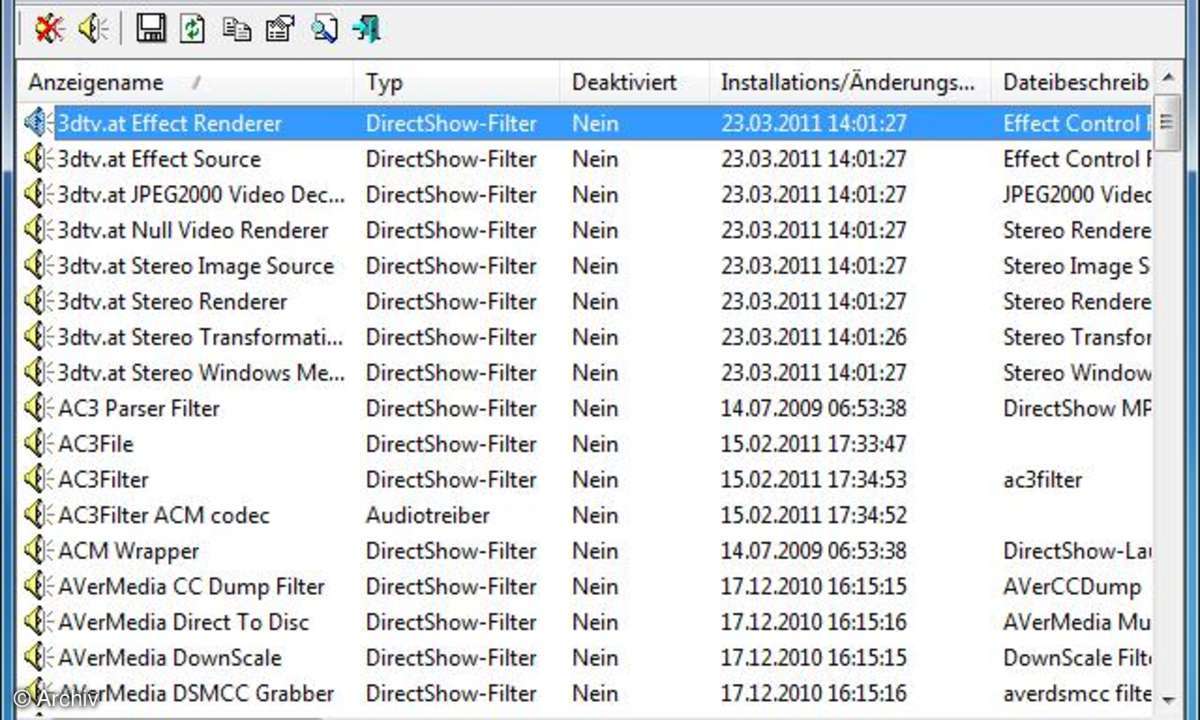The height and width of the screenshot is (720, 1200).
Task: Click the Disable selected items toolbar icon
Action: click(x=49, y=29)
